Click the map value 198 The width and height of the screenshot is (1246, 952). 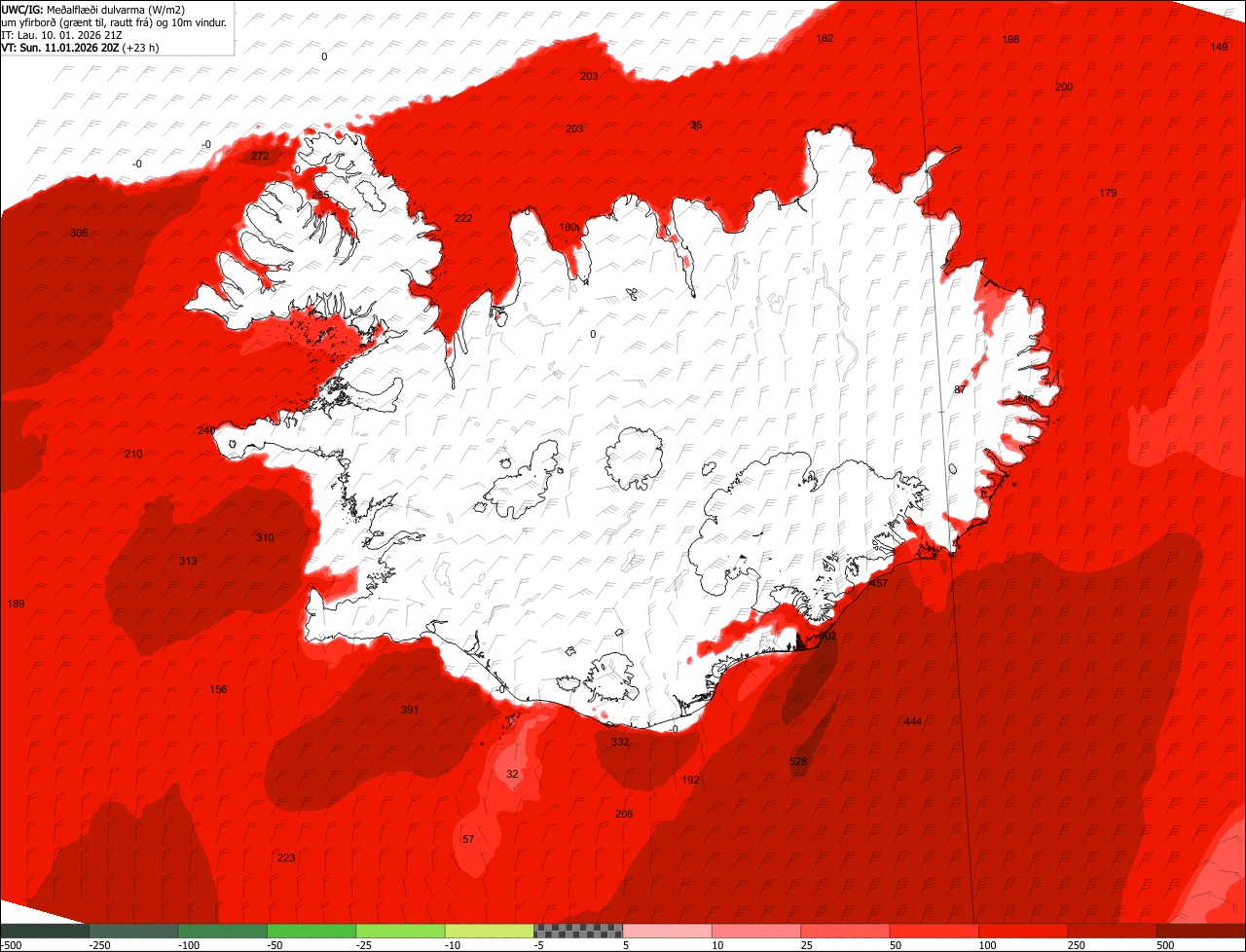click(x=1010, y=39)
